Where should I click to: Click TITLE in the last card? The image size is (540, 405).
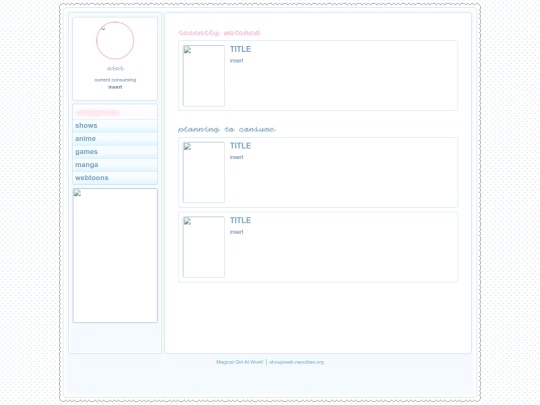pyautogui.click(x=240, y=220)
